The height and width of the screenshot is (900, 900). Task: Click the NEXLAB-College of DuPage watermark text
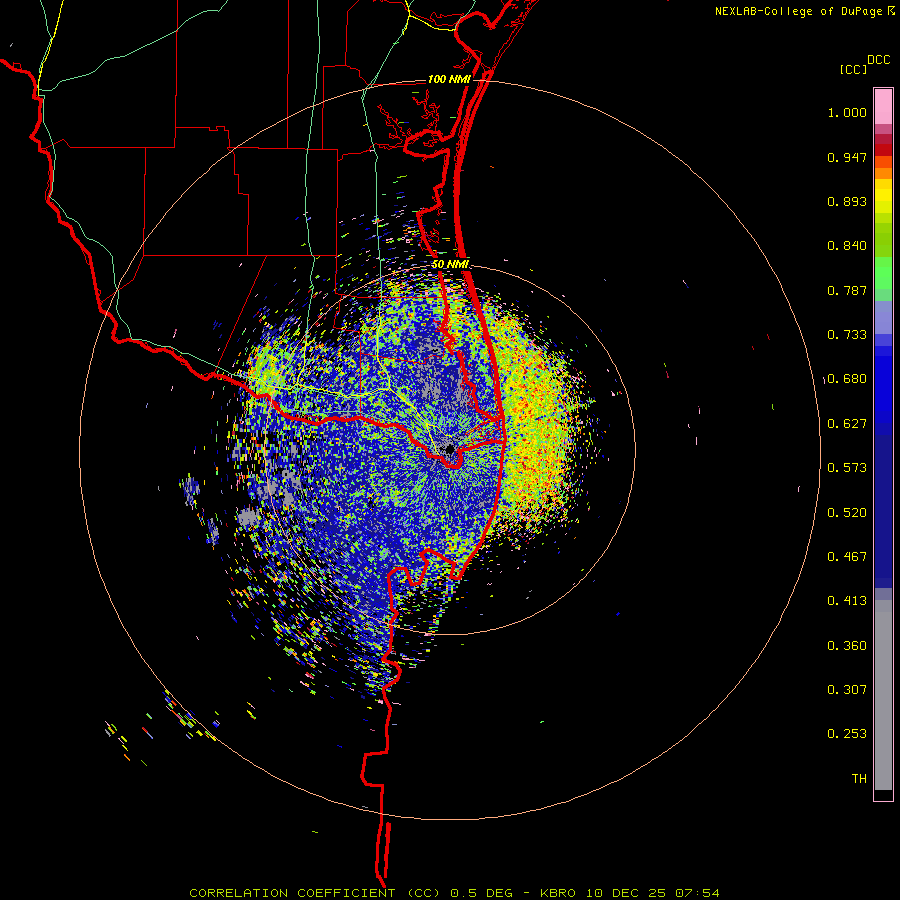coord(805,11)
